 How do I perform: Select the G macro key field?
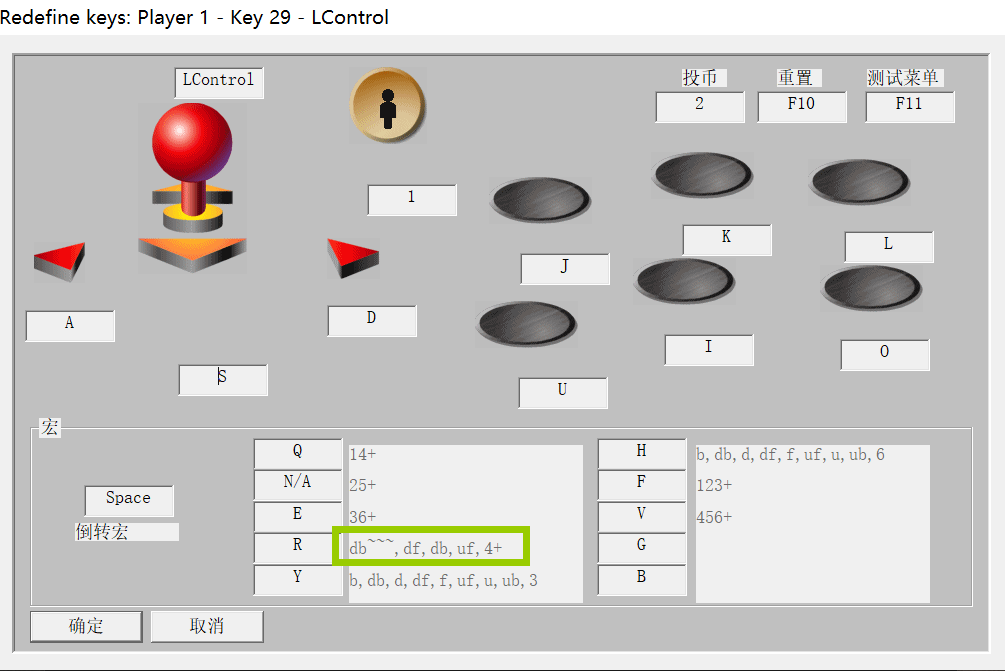[x=642, y=548]
